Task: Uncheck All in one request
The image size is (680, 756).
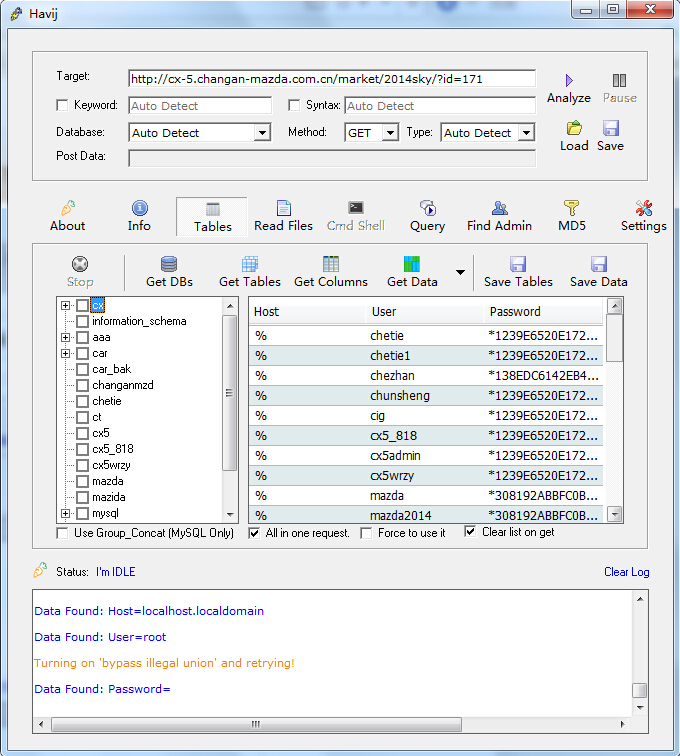Action: pyautogui.click(x=254, y=533)
